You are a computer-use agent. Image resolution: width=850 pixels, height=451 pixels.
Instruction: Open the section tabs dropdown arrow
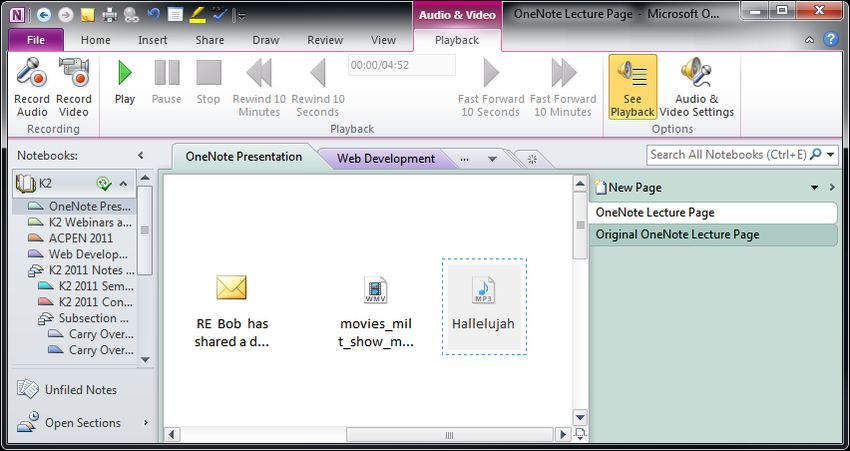[x=492, y=159]
